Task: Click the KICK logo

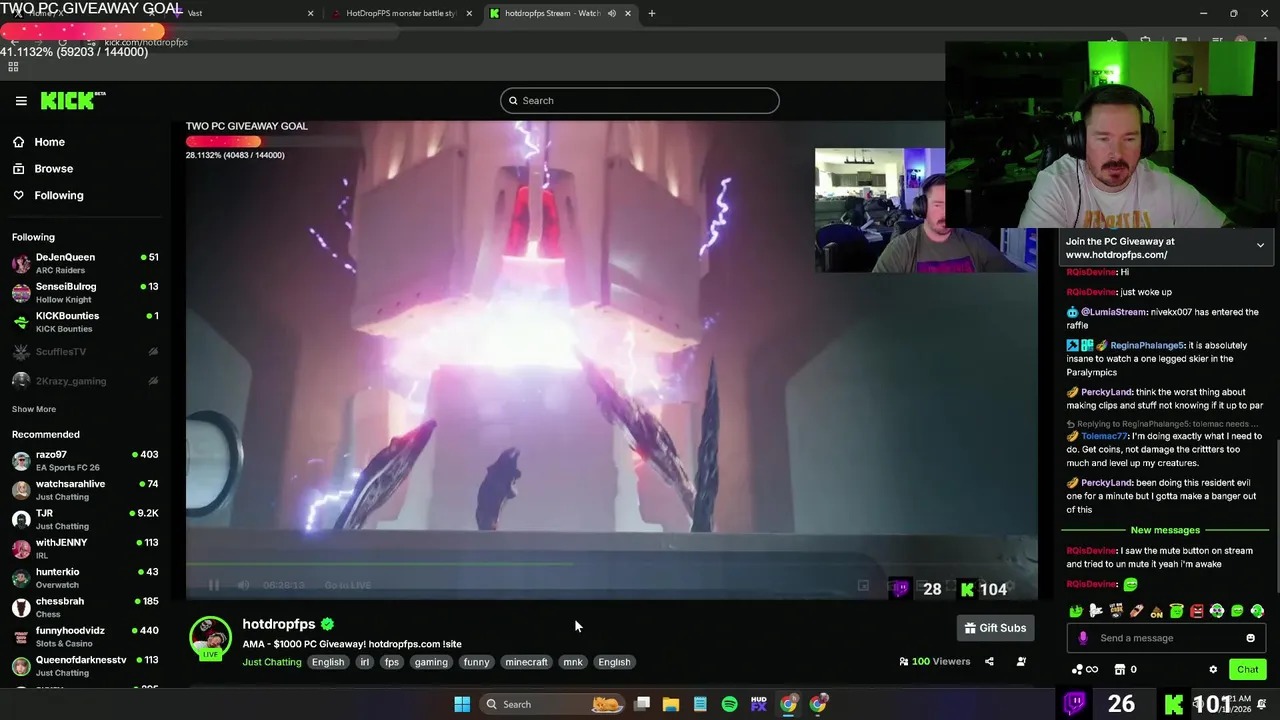Action: tap(72, 100)
